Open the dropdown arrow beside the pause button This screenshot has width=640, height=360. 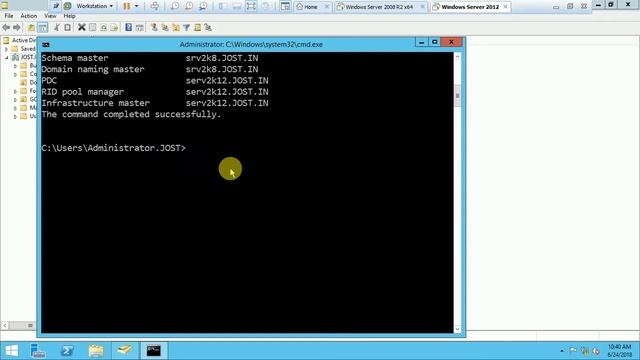pos(137,6)
